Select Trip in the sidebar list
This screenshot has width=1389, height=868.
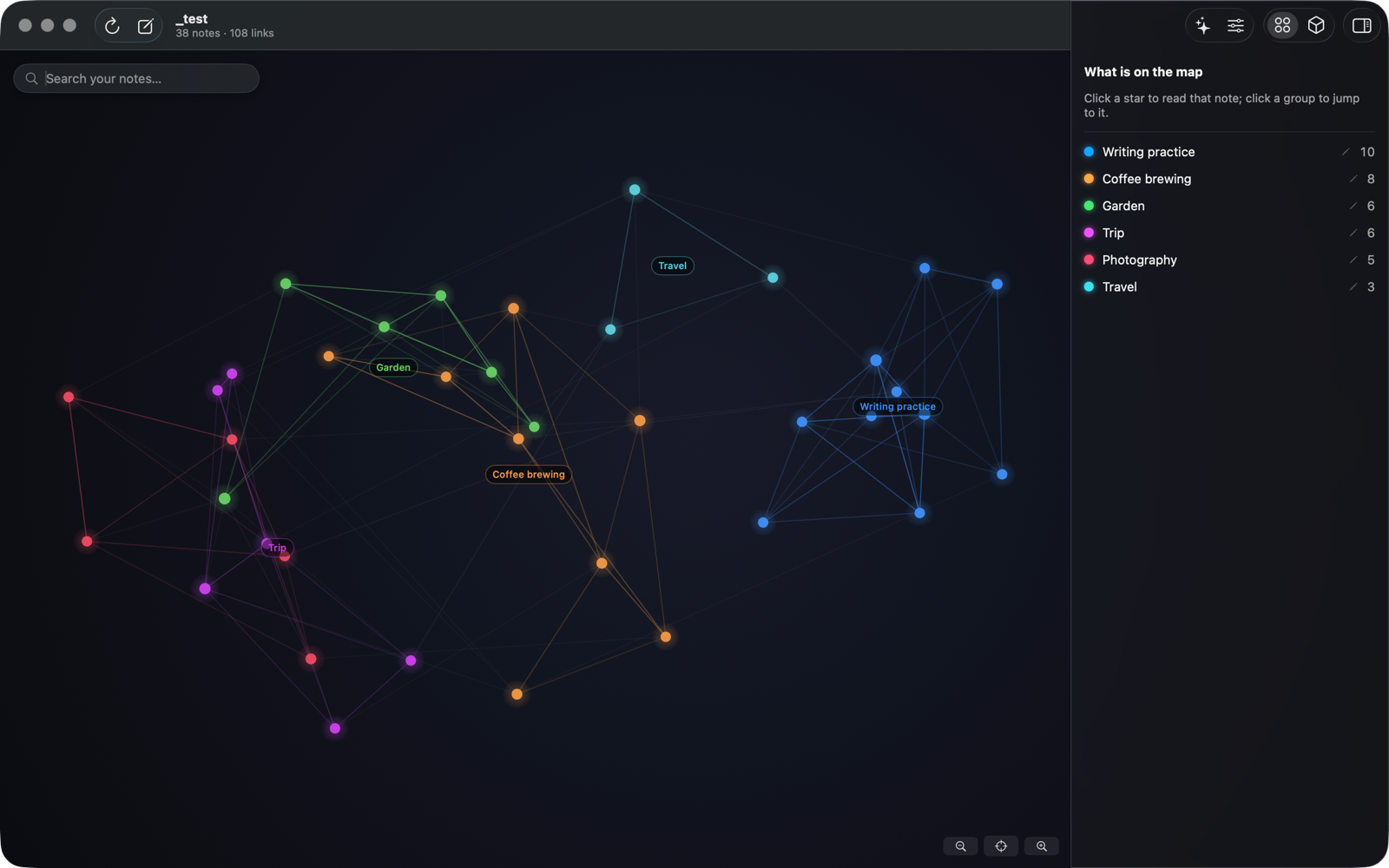(1229, 233)
